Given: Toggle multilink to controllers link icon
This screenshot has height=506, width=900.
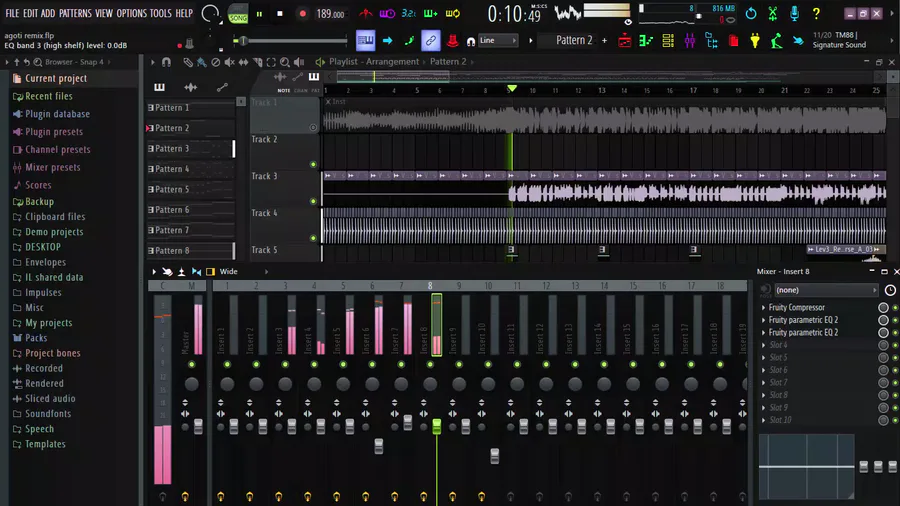Looking at the screenshot, I should coord(430,40).
